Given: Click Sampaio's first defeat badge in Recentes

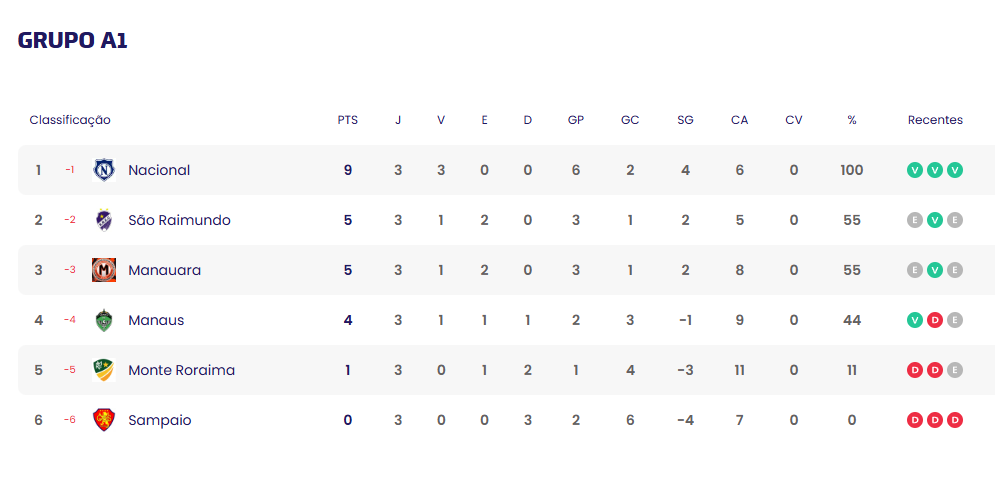Looking at the screenshot, I should pyautogui.click(x=914, y=420).
